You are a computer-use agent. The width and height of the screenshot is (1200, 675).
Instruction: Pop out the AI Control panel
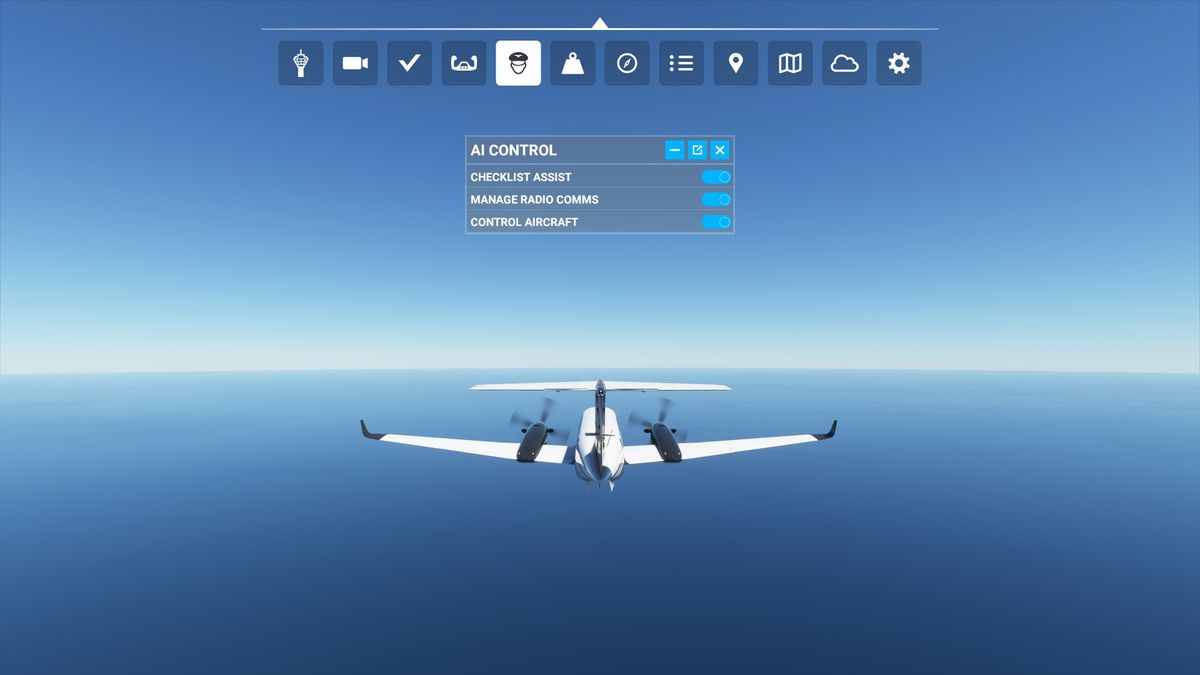point(697,149)
